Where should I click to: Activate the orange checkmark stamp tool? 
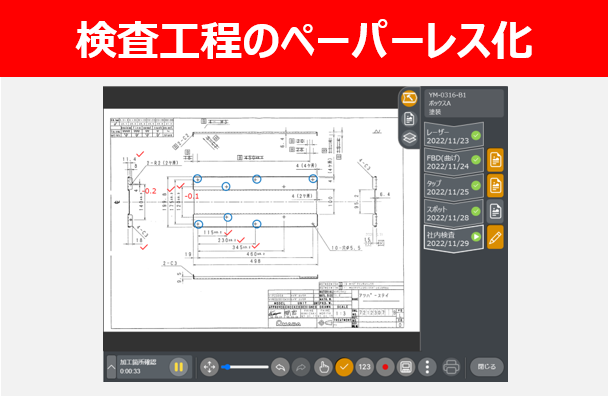click(344, 367)
